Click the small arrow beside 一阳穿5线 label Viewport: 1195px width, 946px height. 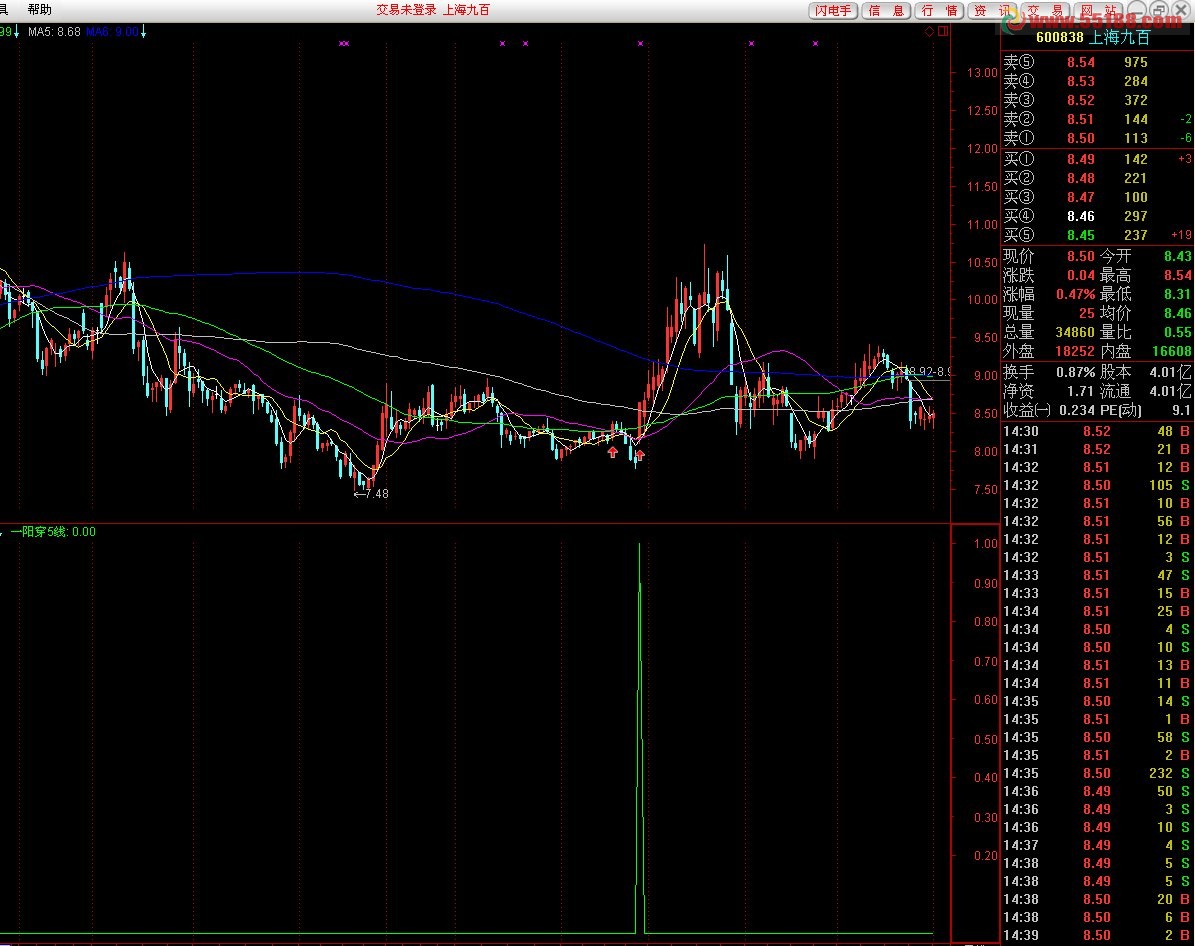3,532
